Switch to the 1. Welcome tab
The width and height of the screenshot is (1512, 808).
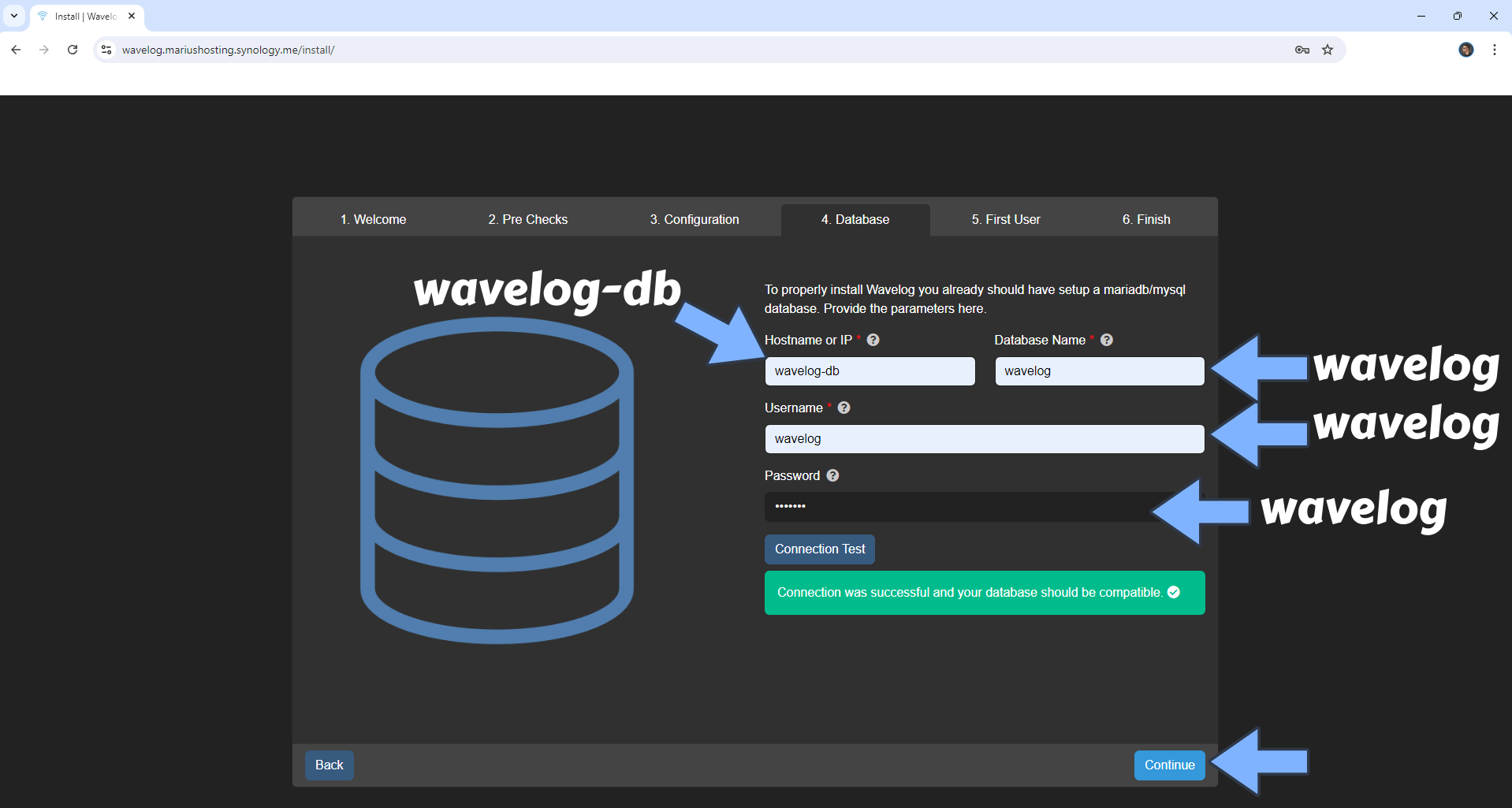click(x=373, y=219)
